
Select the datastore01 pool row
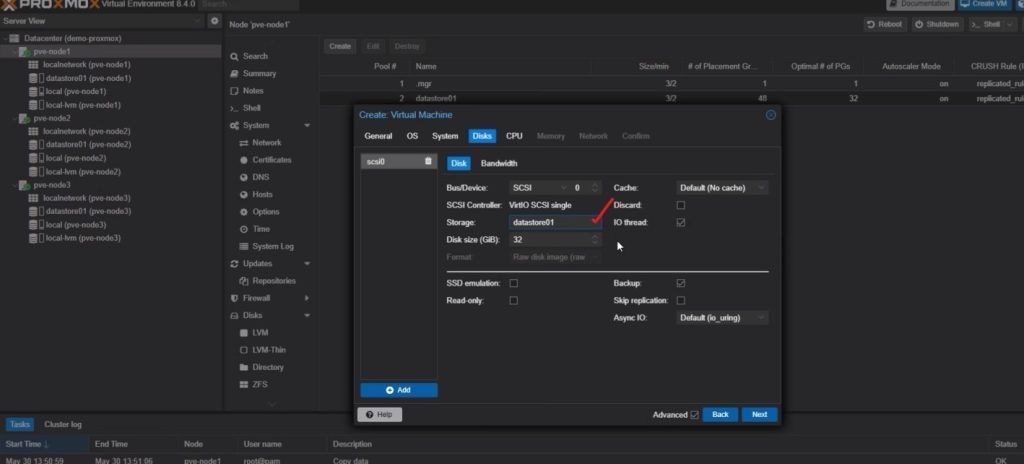pyautogui.click(x=671, y=99)
